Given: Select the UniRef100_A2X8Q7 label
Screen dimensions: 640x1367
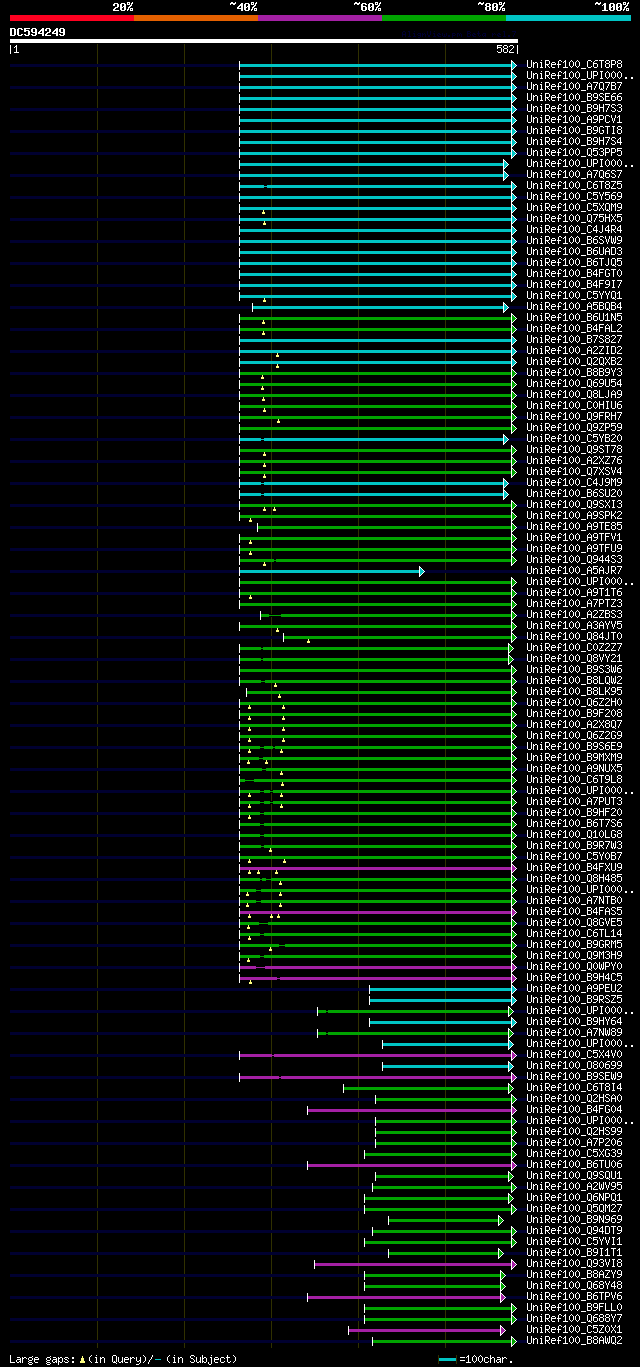Looking at the screenshot, I should [574, 724].
